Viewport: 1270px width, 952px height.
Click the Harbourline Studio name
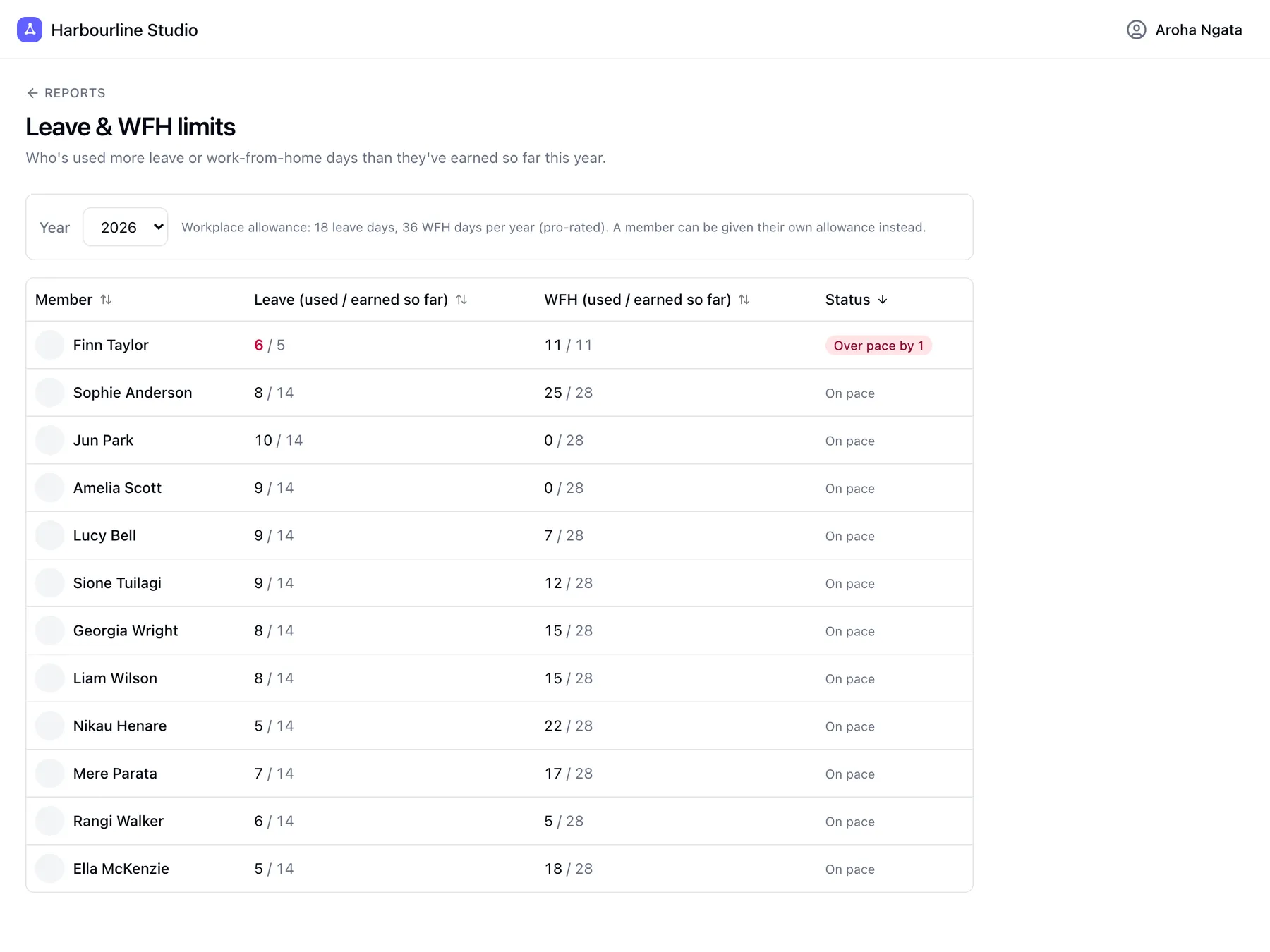tap(124, 30)
